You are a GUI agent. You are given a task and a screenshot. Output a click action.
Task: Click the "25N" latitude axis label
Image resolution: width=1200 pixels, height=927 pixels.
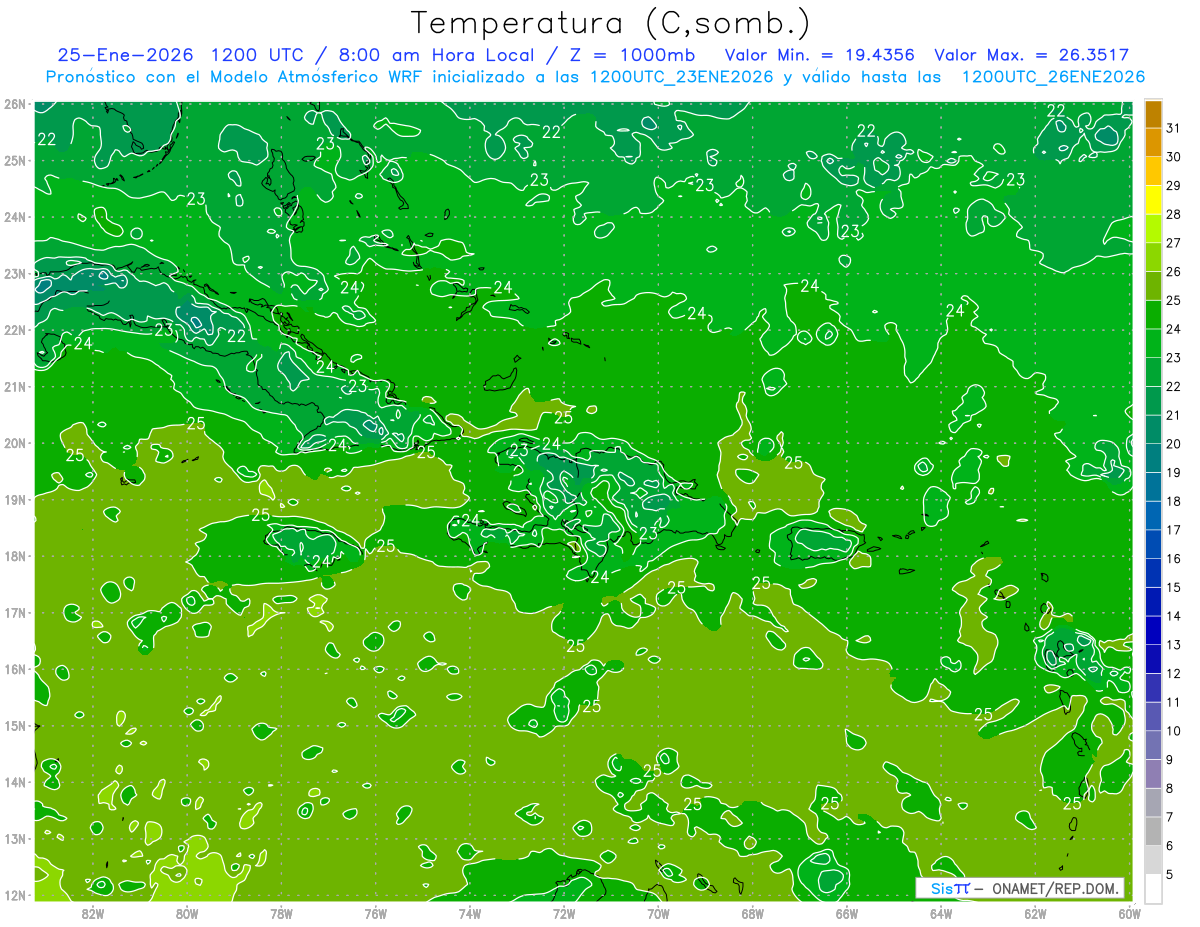pyautogui.click(x=15, y=160)
